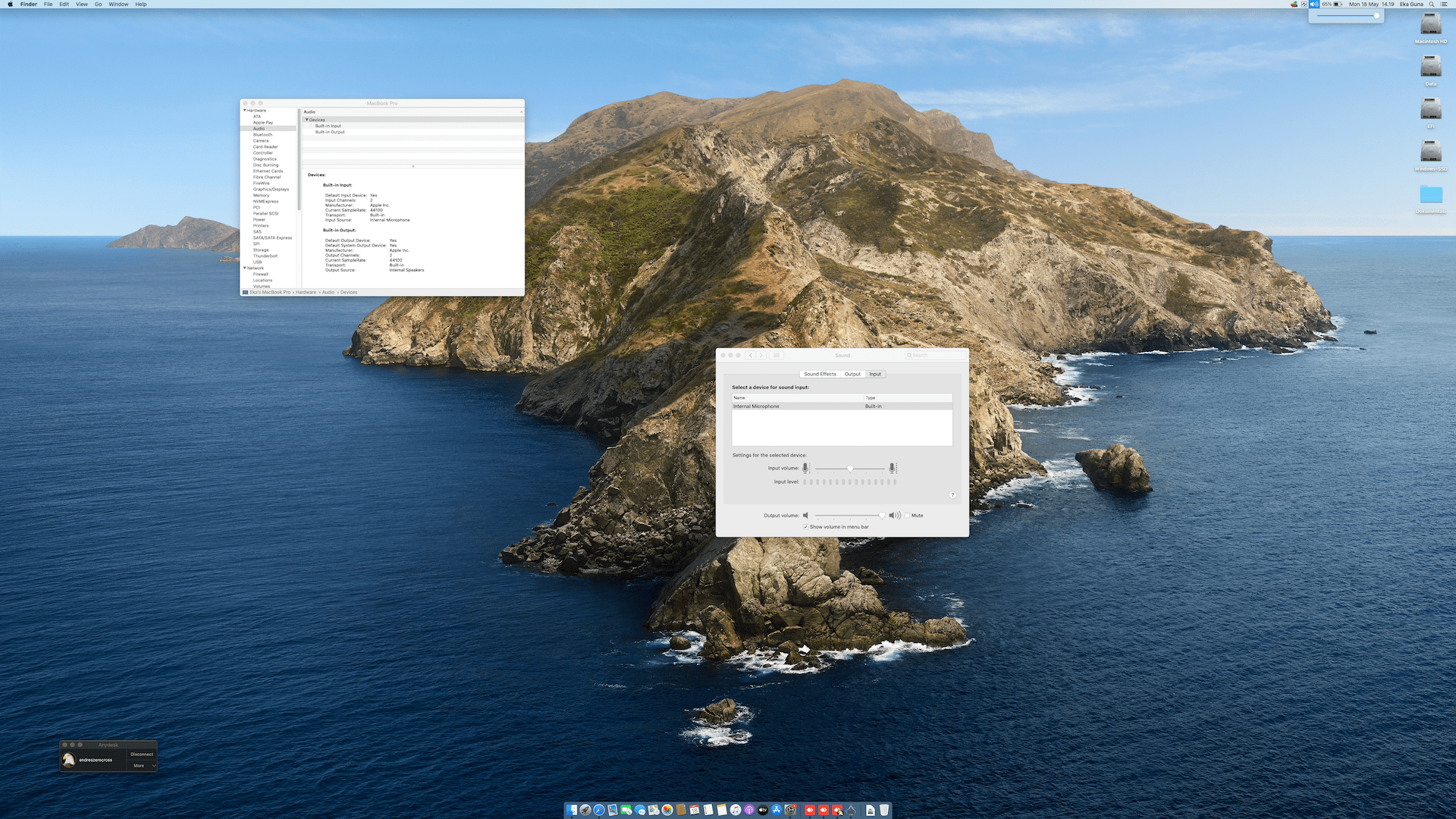This screenshot has width=1456, height=819.
Task: Open Safari from the dock
Action: pos(599,810)
